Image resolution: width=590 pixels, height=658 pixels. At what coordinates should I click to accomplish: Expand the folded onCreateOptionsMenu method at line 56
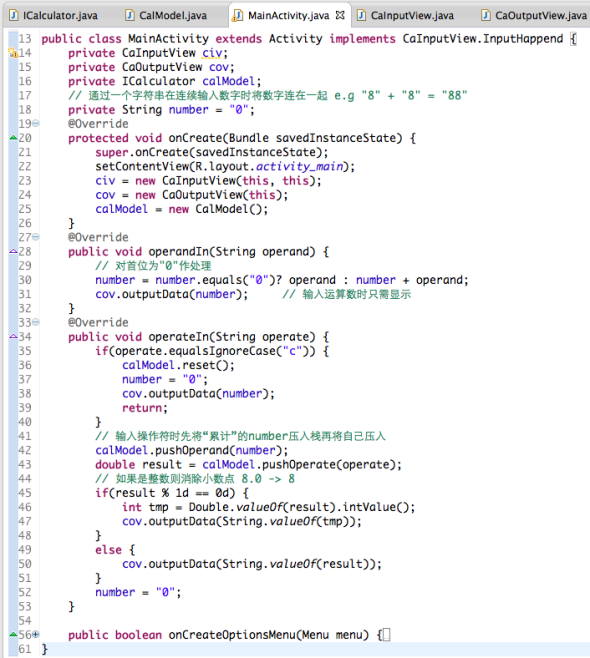(x=36, y=634)
